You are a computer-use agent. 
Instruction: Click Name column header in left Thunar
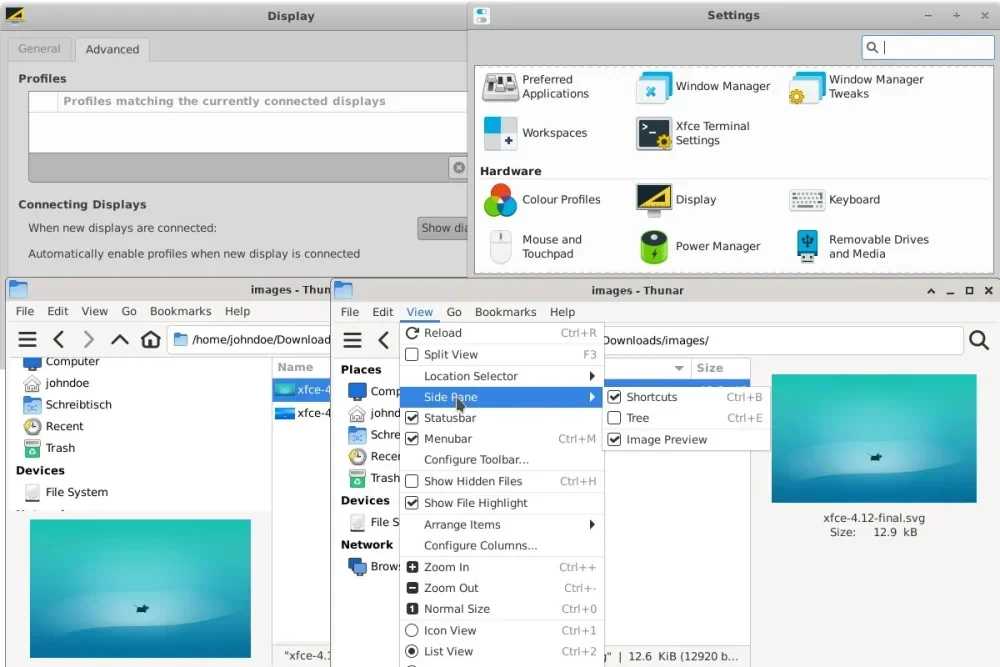click(302, 368)
